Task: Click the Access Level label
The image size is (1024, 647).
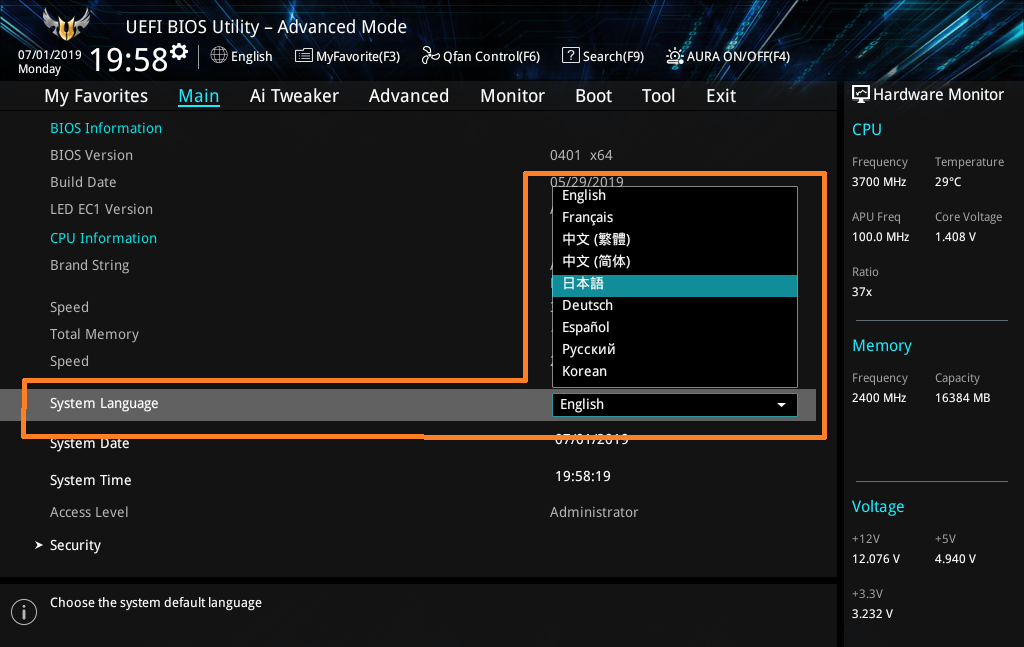Action: pos(89,513)
